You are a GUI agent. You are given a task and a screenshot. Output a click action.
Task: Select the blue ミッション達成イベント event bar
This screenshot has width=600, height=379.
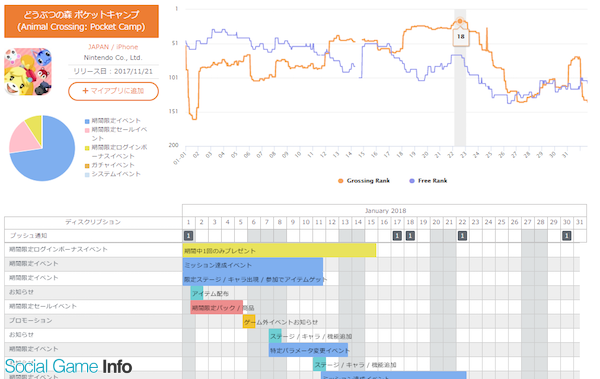point(253,265)
